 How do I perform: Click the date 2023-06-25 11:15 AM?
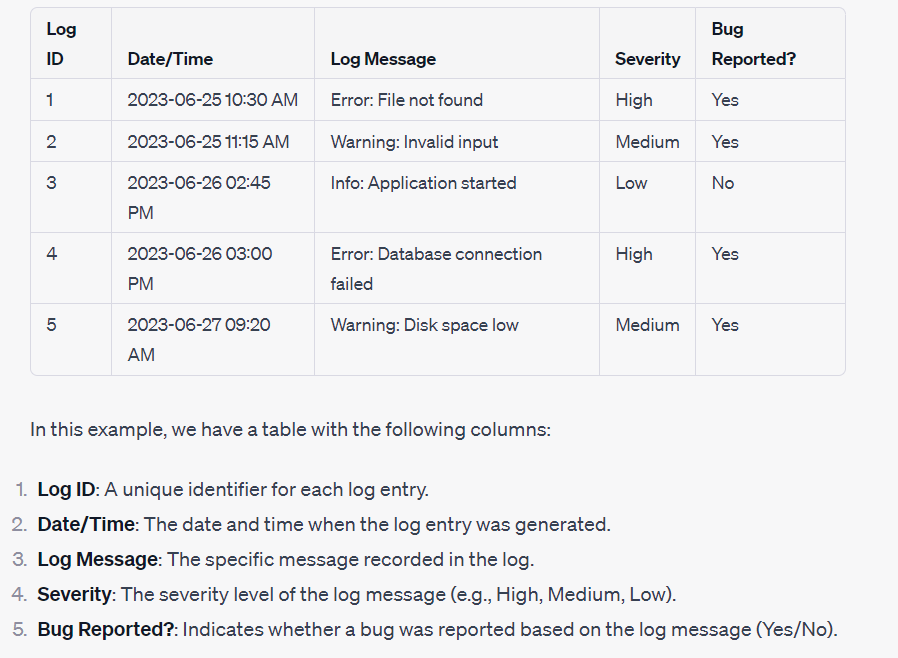tap(208, 141)
